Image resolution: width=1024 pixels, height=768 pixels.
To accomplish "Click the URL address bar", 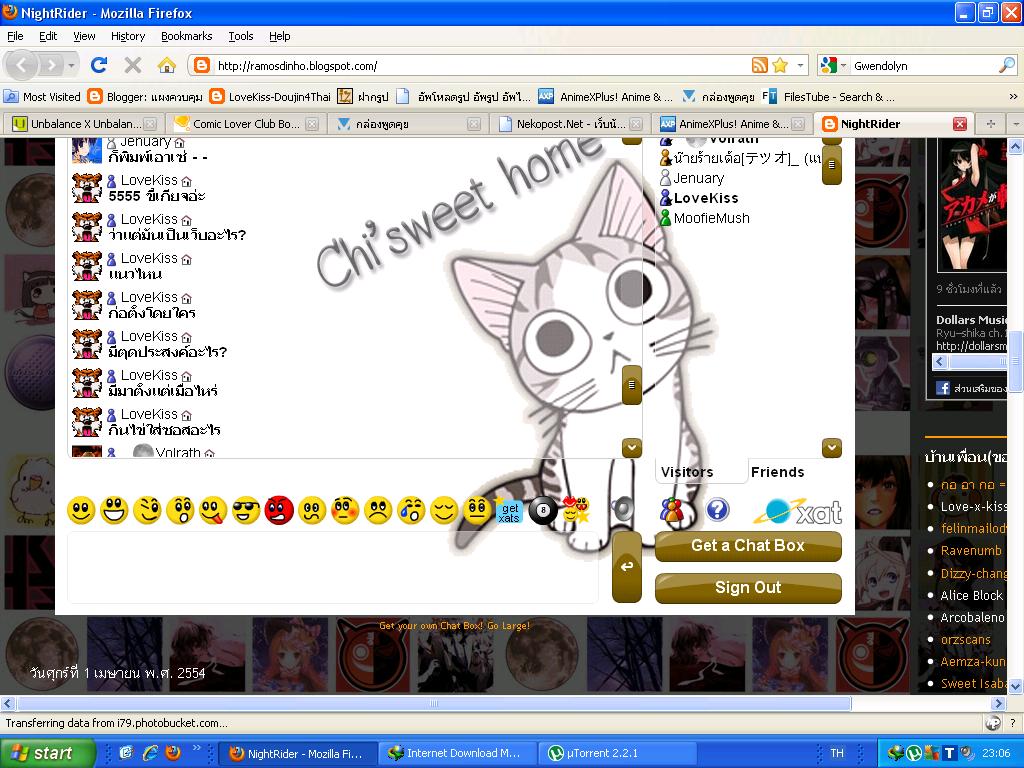I will coord(480,65).
